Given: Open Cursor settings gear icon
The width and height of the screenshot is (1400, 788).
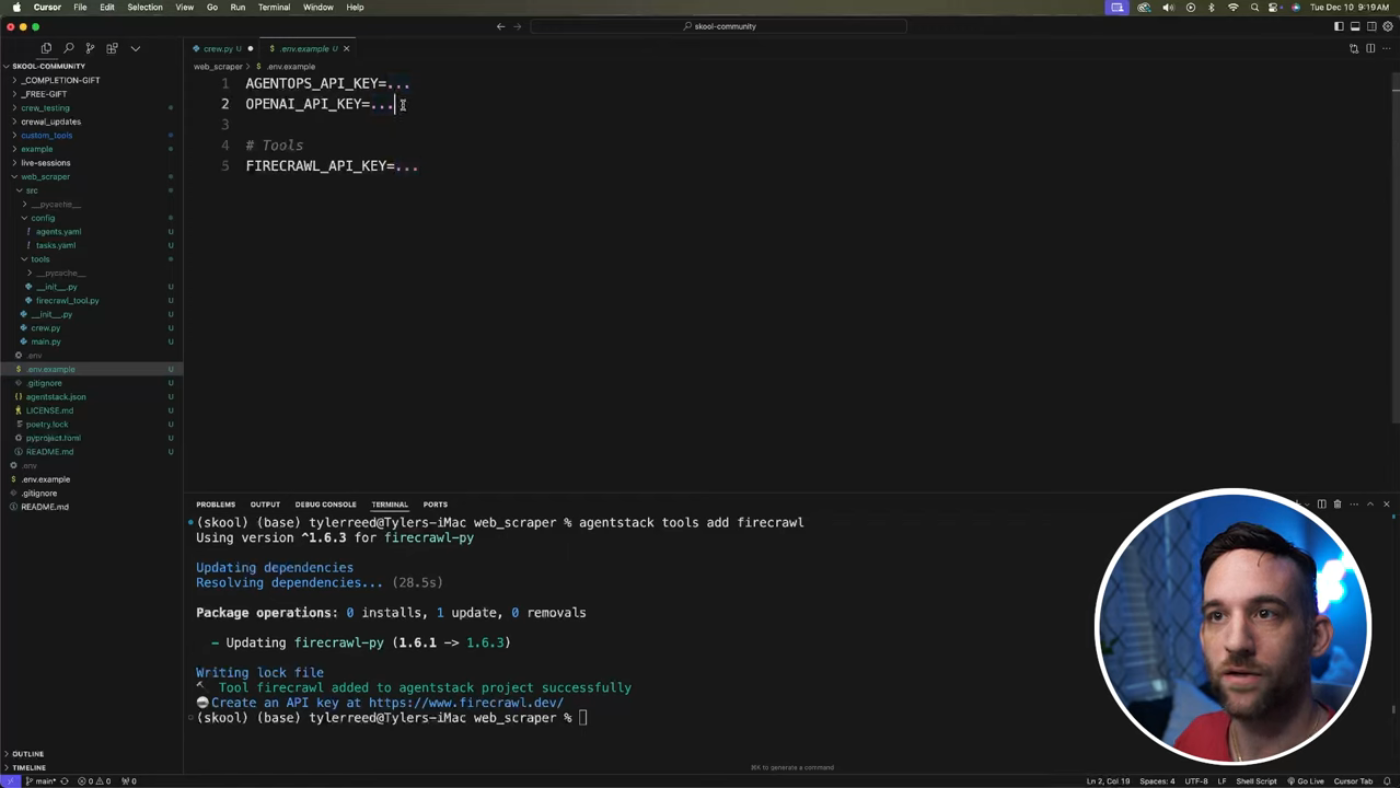Looking at the screenshot, I should tap(1387, 27).
